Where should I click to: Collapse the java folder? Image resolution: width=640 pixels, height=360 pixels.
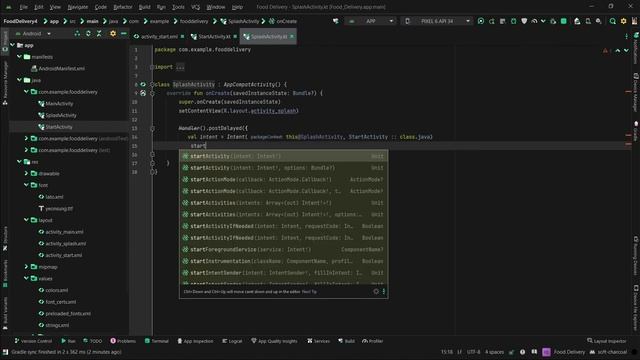coord(19,80)
